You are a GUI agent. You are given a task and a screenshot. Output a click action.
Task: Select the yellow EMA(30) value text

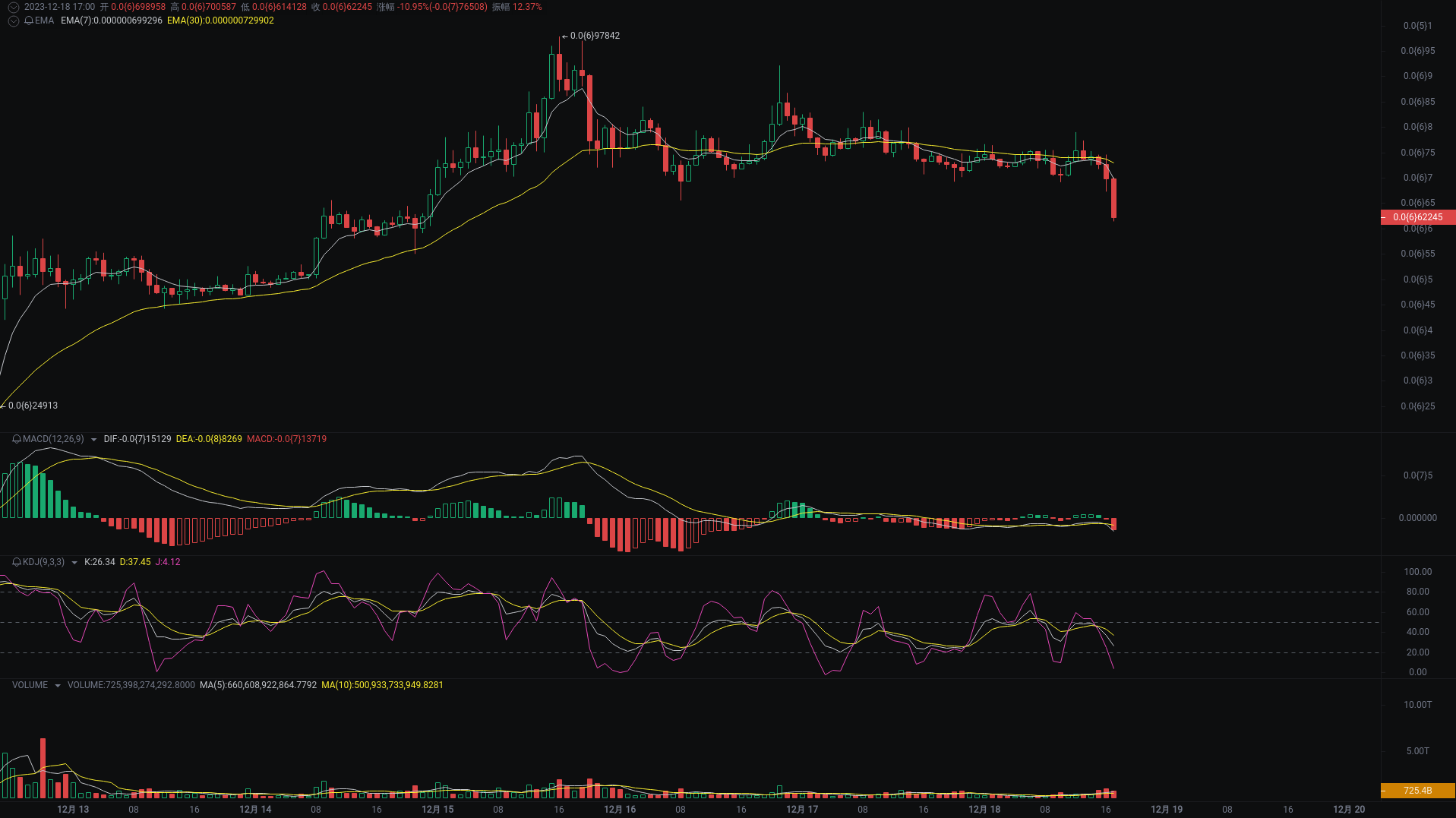point(220,21)
